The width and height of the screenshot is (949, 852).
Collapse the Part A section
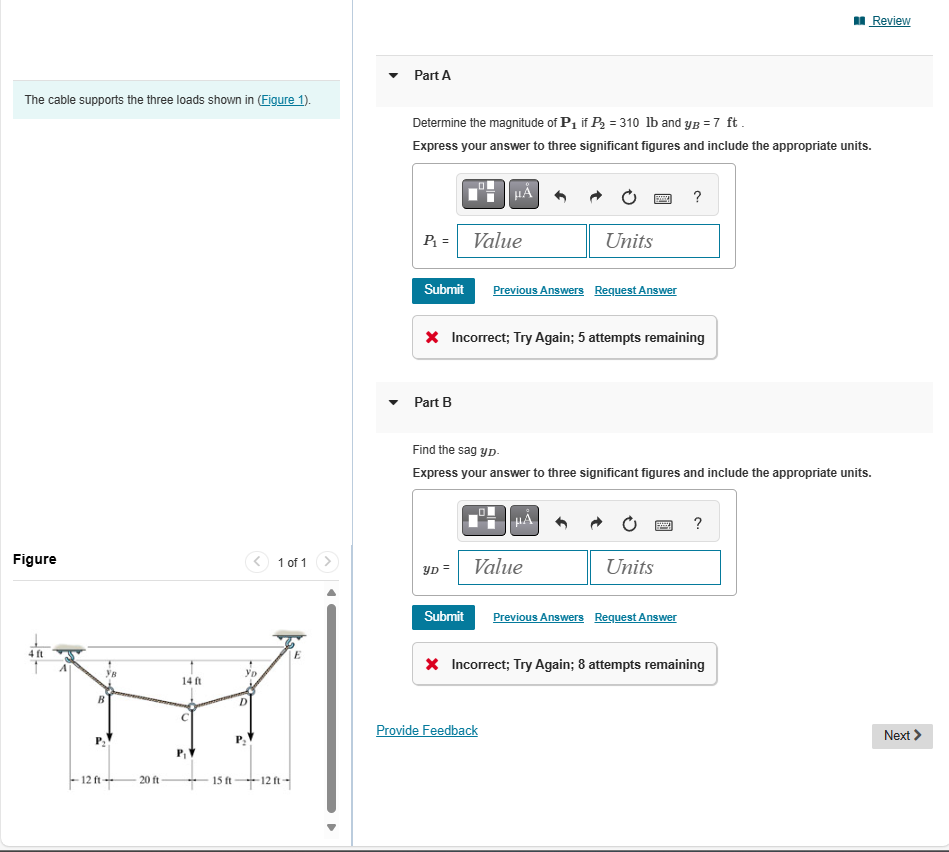[x=392, y=75]
